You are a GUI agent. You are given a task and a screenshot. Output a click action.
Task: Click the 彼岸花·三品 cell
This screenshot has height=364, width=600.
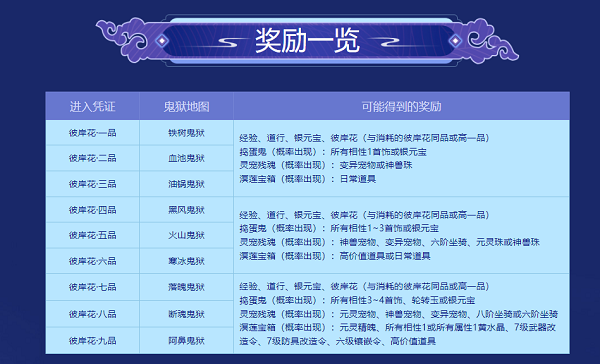click(x=92, y=184)
